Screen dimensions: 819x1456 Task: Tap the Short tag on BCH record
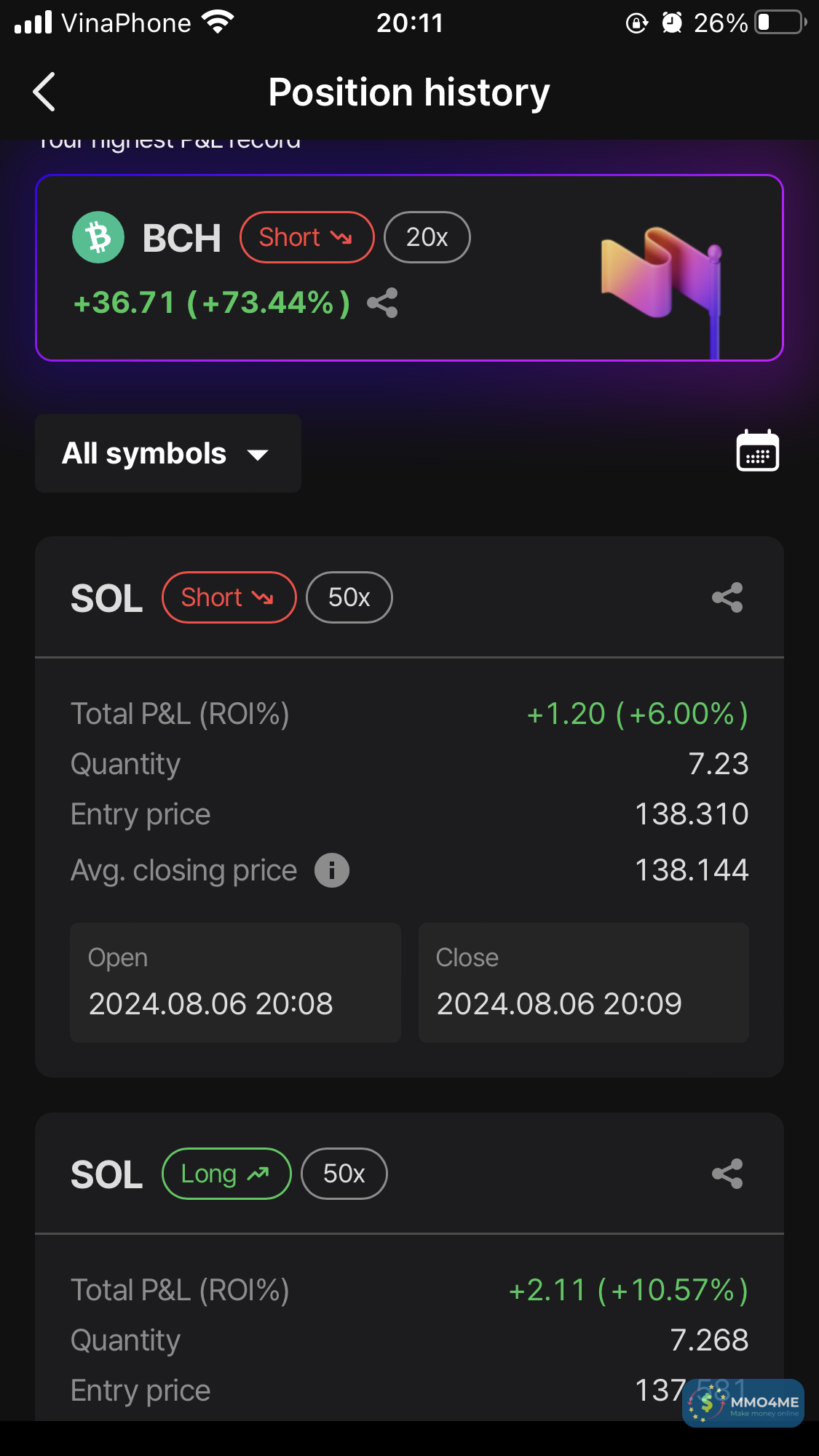306,237
